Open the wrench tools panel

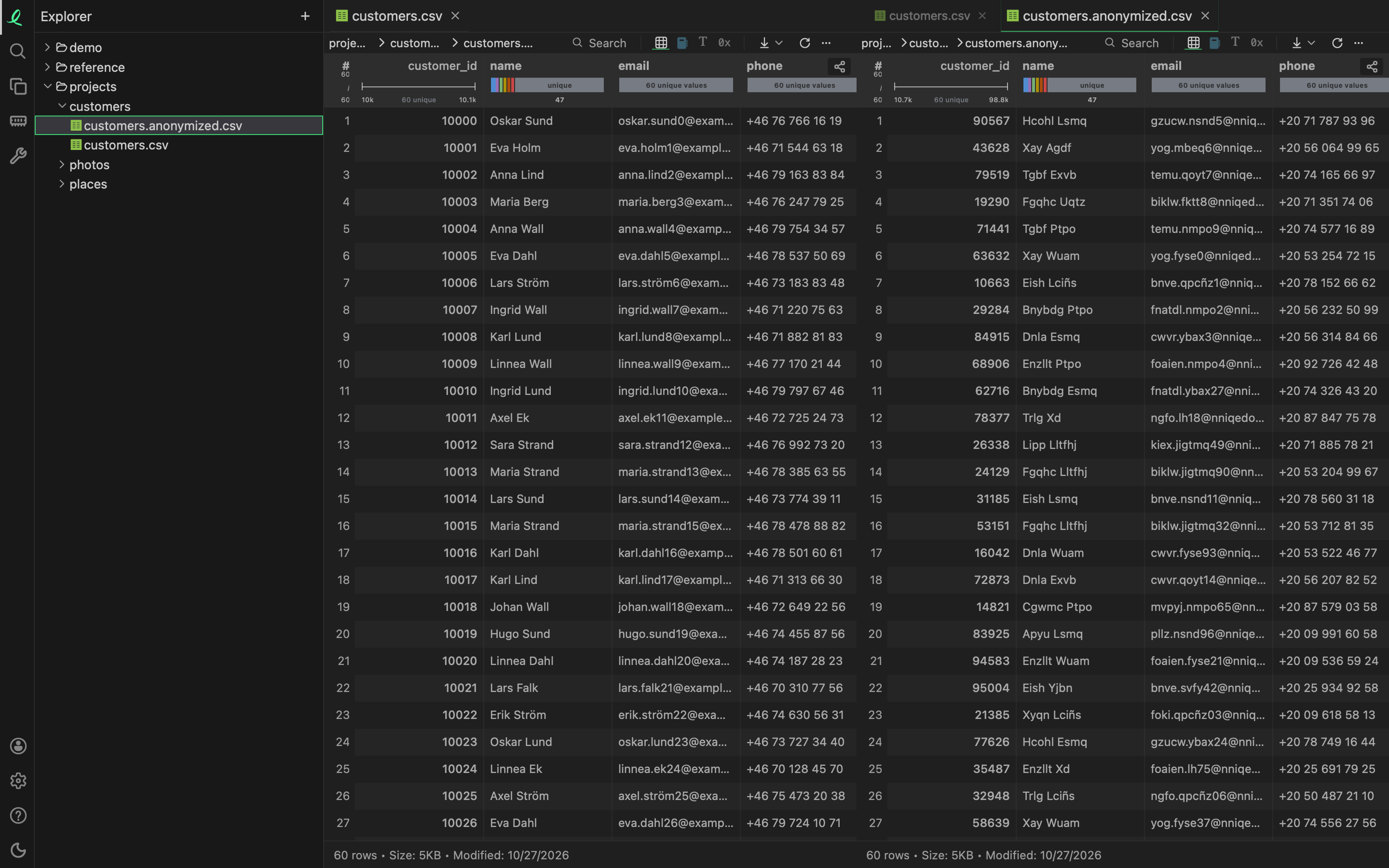coord(18,156)
